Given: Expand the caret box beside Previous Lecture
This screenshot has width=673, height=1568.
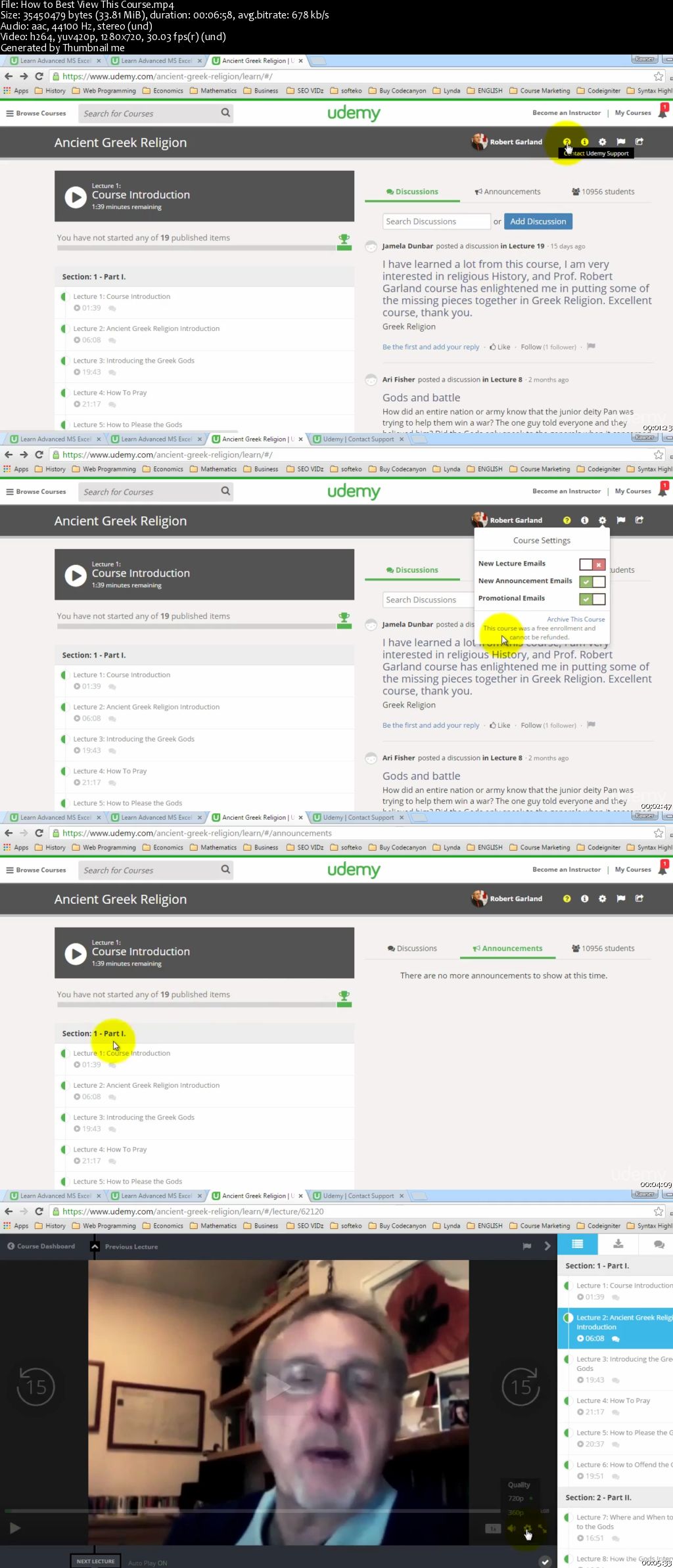Looking at the screenshot, I should pos(95,1246).
